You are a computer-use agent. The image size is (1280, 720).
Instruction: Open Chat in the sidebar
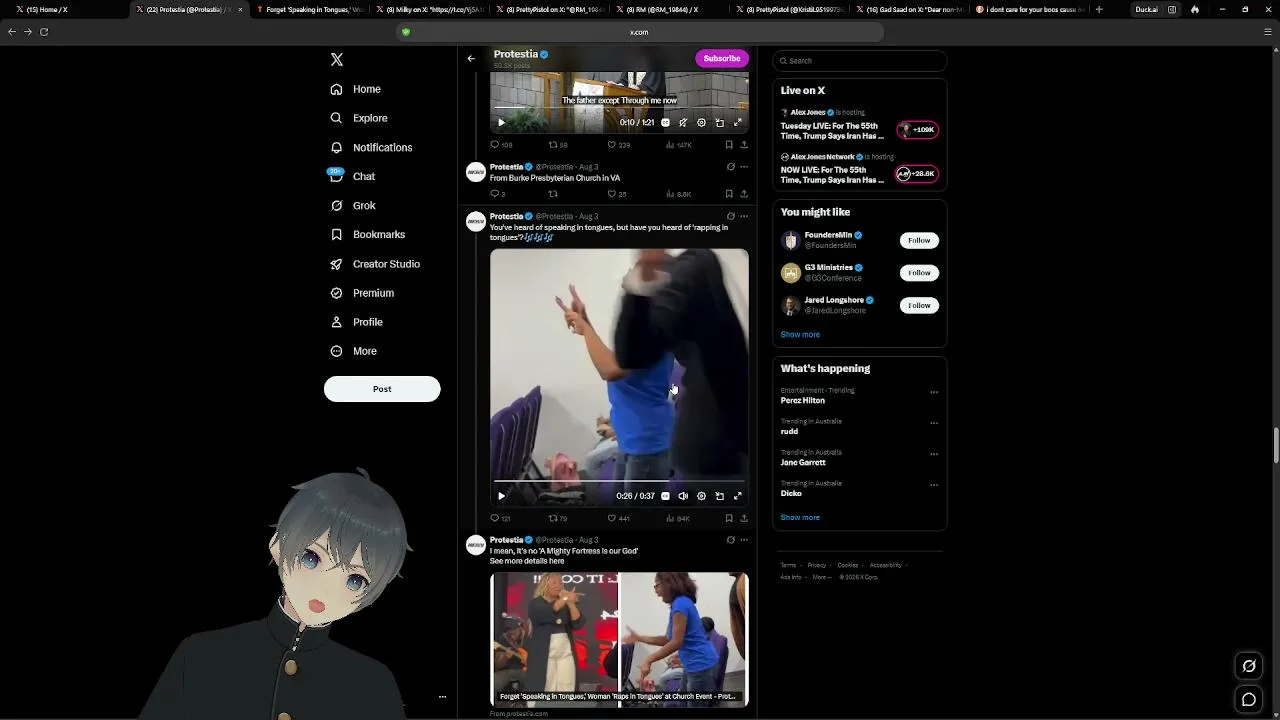pos(352,176)
